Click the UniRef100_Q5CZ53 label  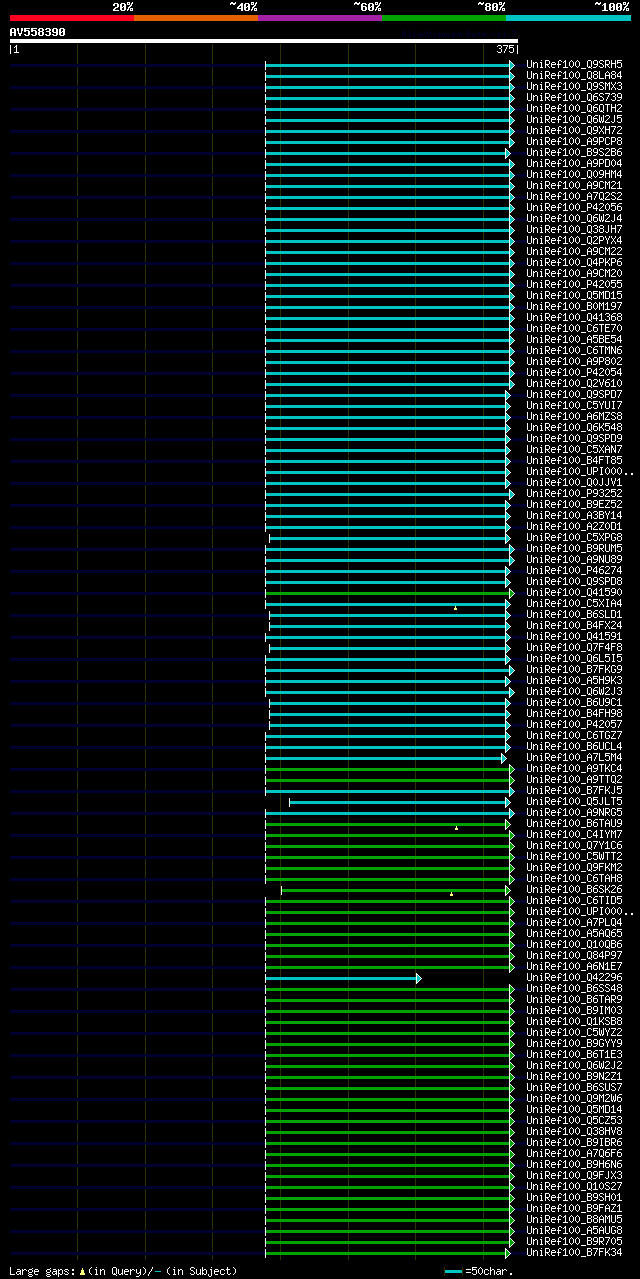[574, 1120]
